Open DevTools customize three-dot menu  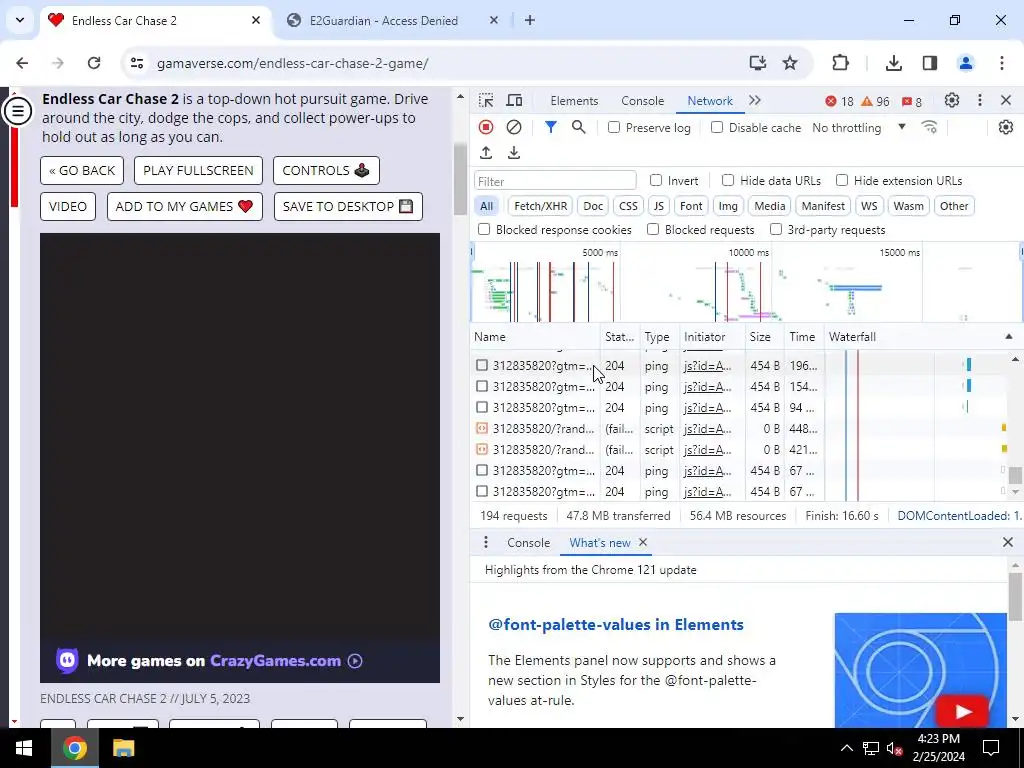[x=980, y=101]
